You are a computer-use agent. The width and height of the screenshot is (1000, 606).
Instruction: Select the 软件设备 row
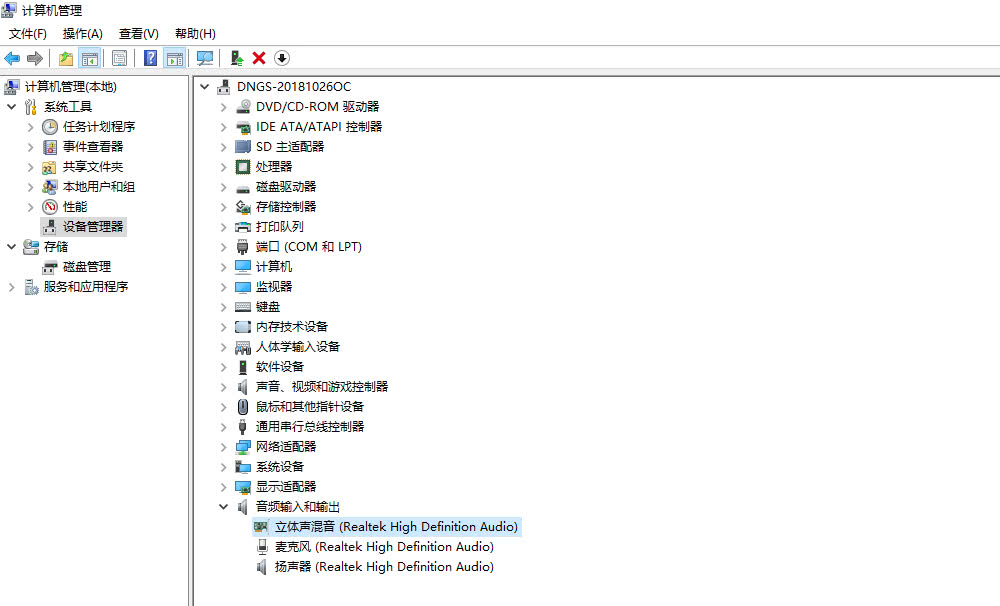(x=280, y=367)
